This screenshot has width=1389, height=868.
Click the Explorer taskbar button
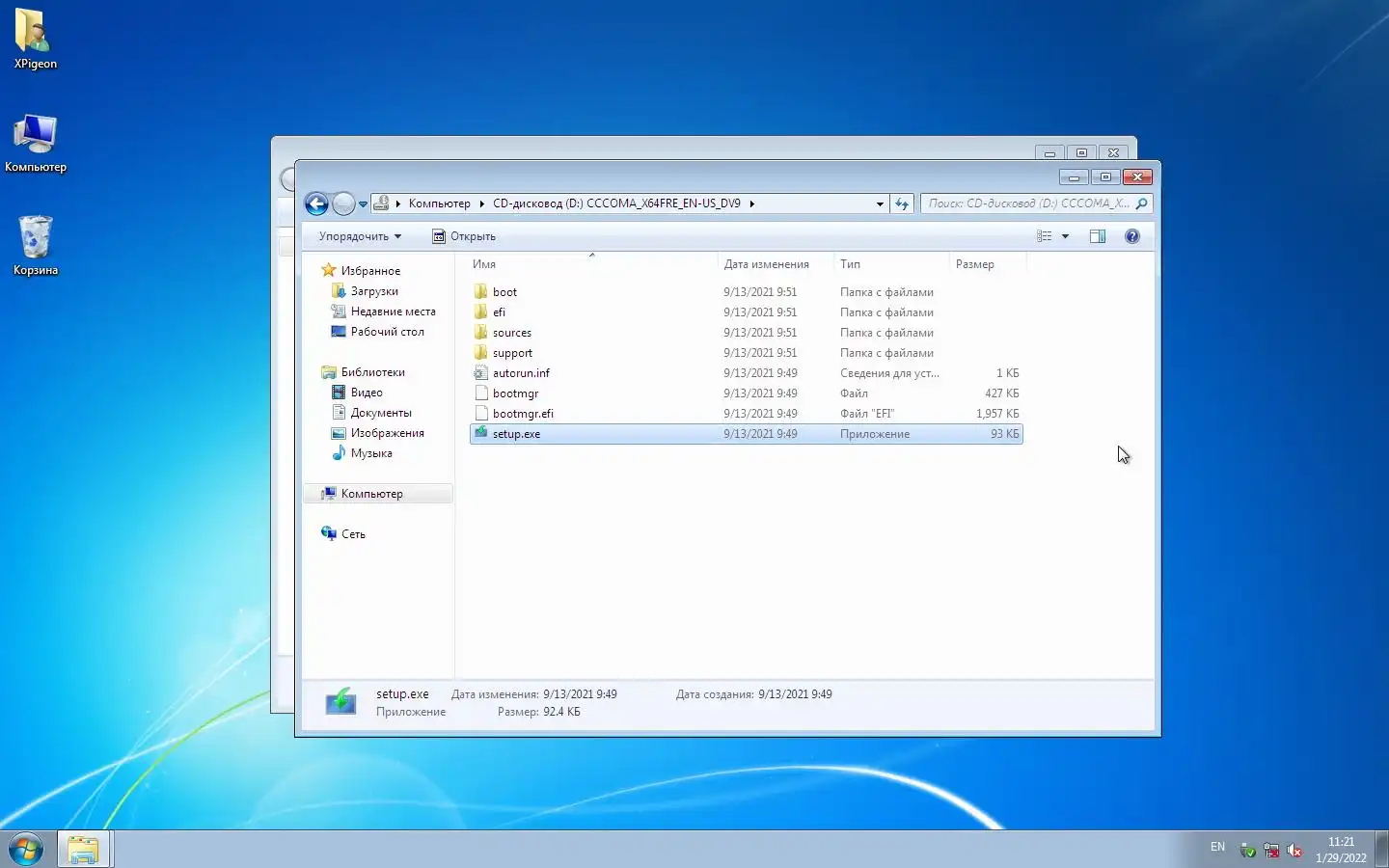84,850
